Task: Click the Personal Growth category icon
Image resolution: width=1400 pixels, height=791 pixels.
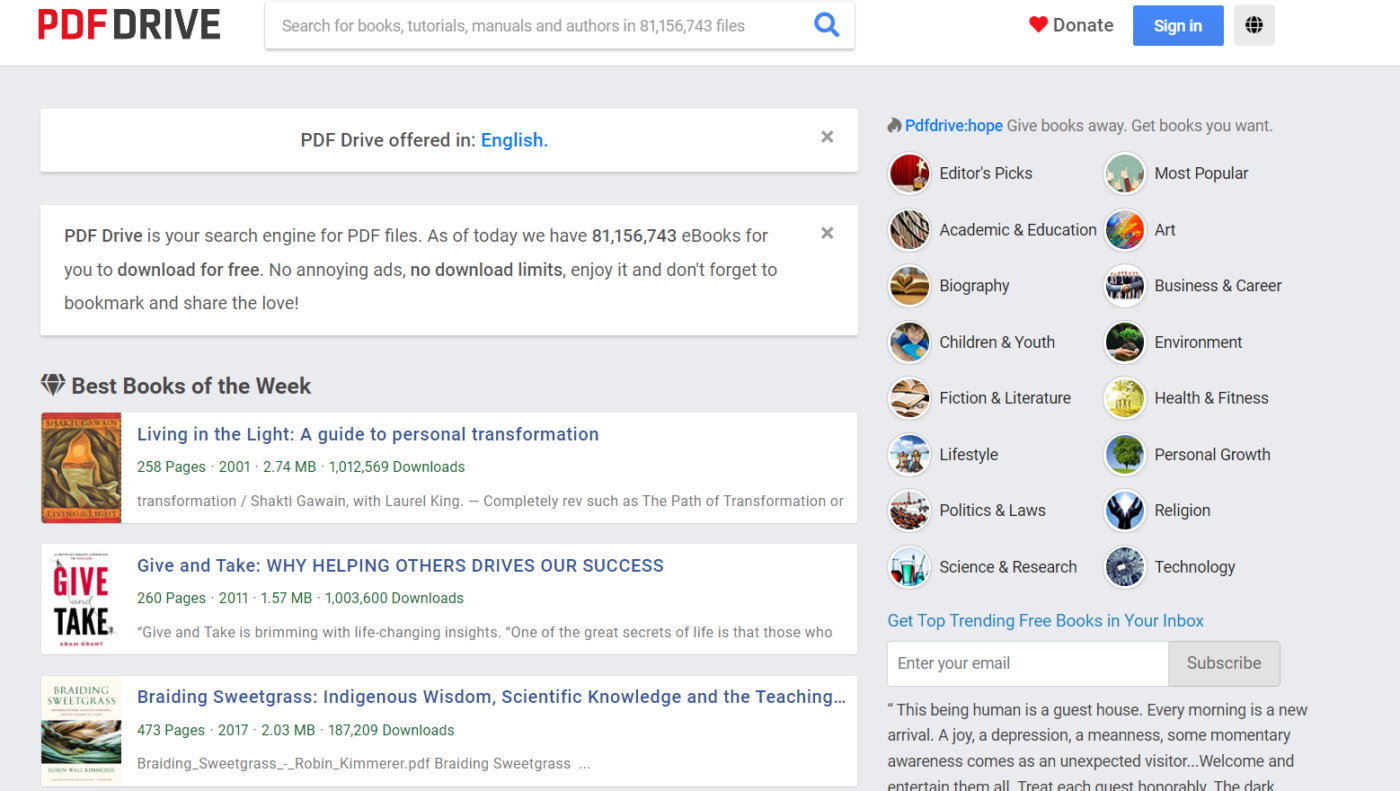Action: coord(1125,454)
